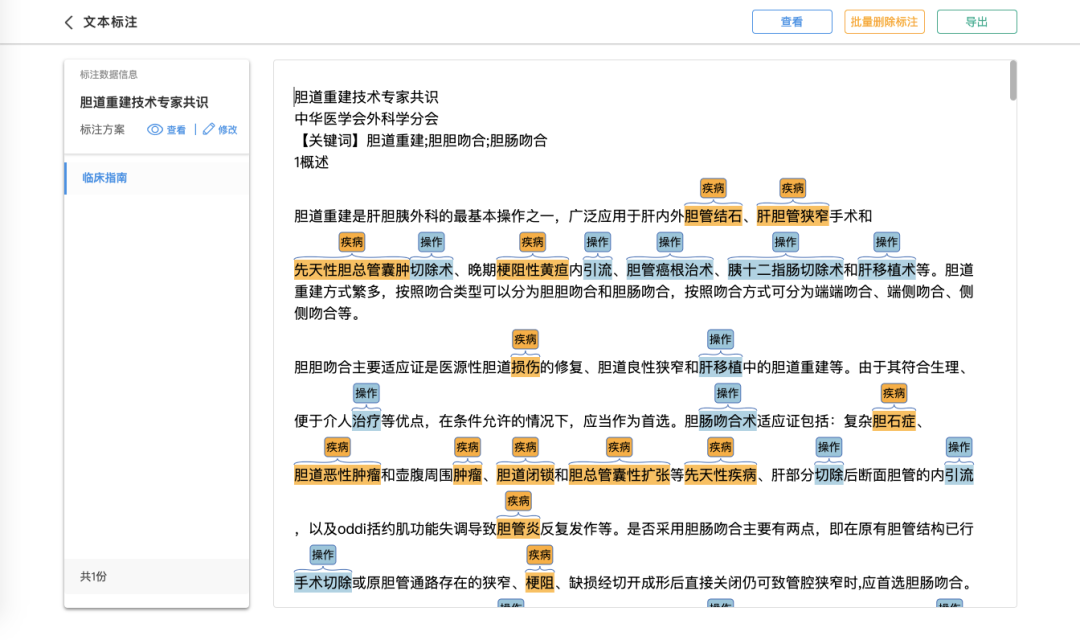Click the document scrollbar thumb
This screenshot has height=640, width=1080.
click(x=1012, y=81)
